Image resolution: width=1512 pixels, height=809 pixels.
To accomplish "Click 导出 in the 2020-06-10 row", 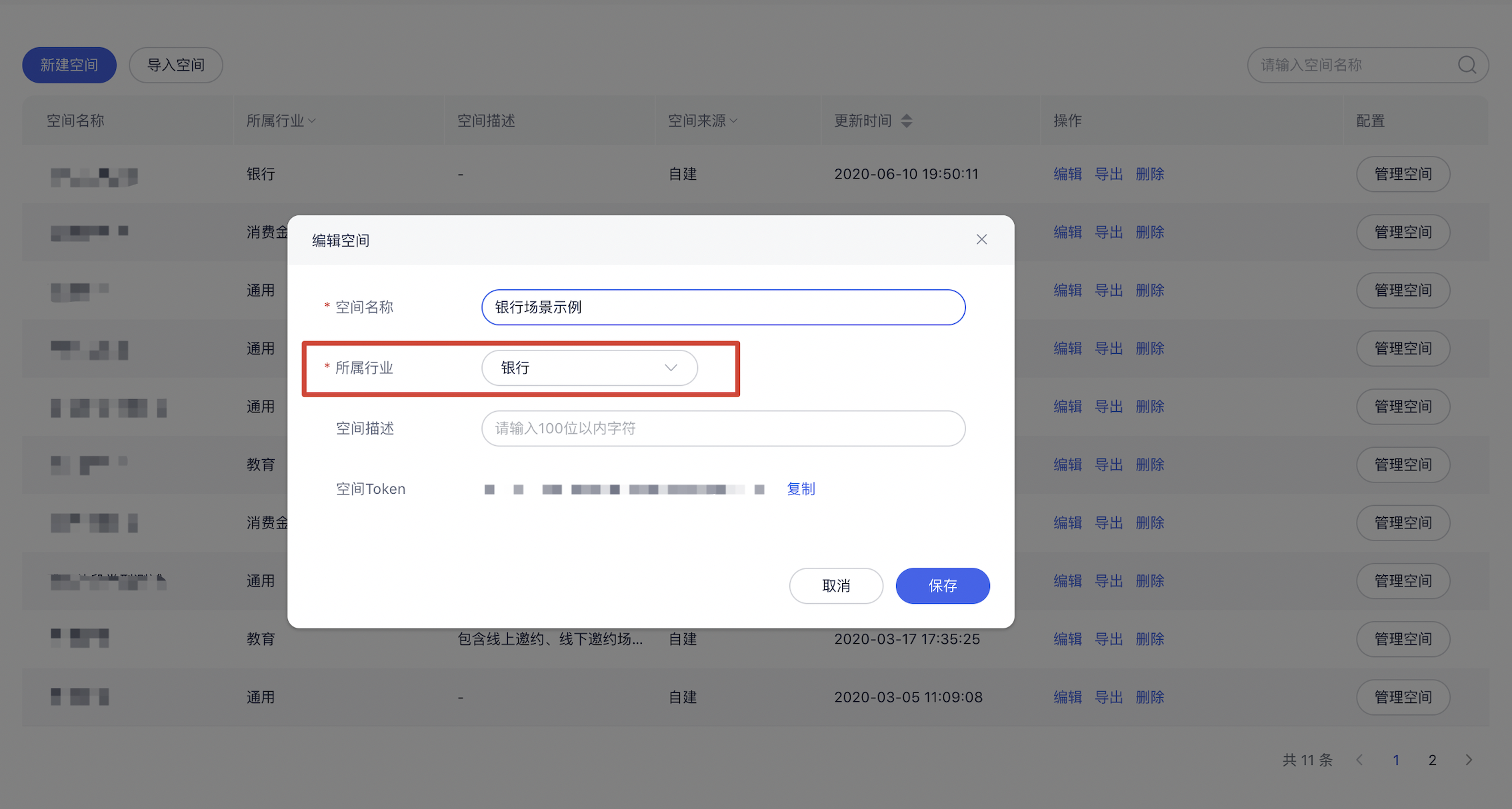I will click(x=1109, y=174).
